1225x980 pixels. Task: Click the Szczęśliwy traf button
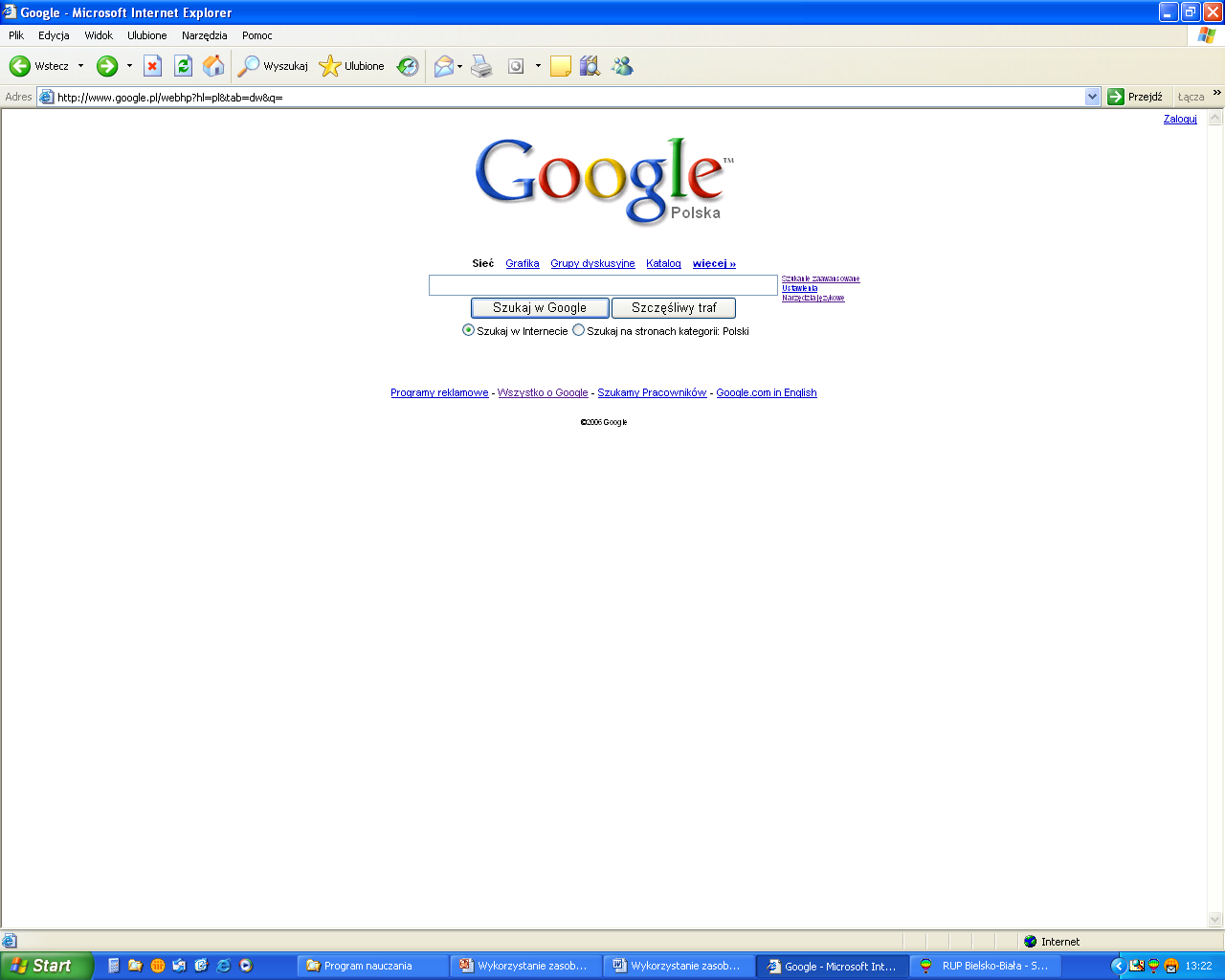click(x=674, y=308)
